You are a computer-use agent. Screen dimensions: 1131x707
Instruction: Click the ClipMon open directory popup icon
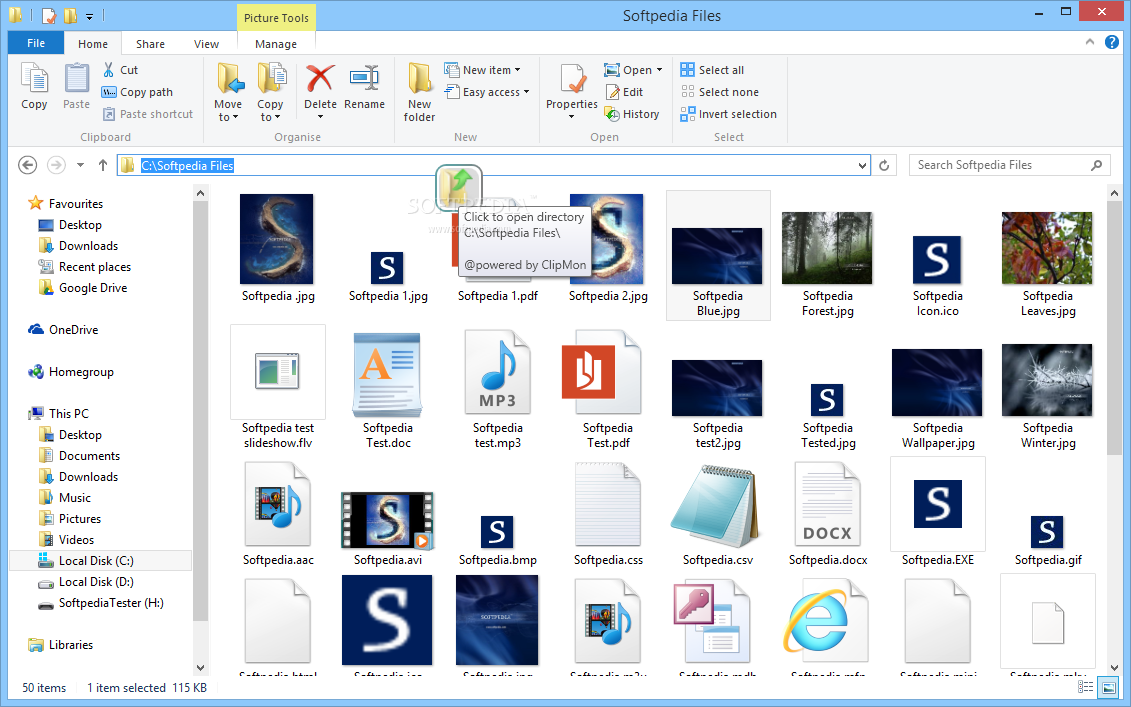click(x=459, y=188)
